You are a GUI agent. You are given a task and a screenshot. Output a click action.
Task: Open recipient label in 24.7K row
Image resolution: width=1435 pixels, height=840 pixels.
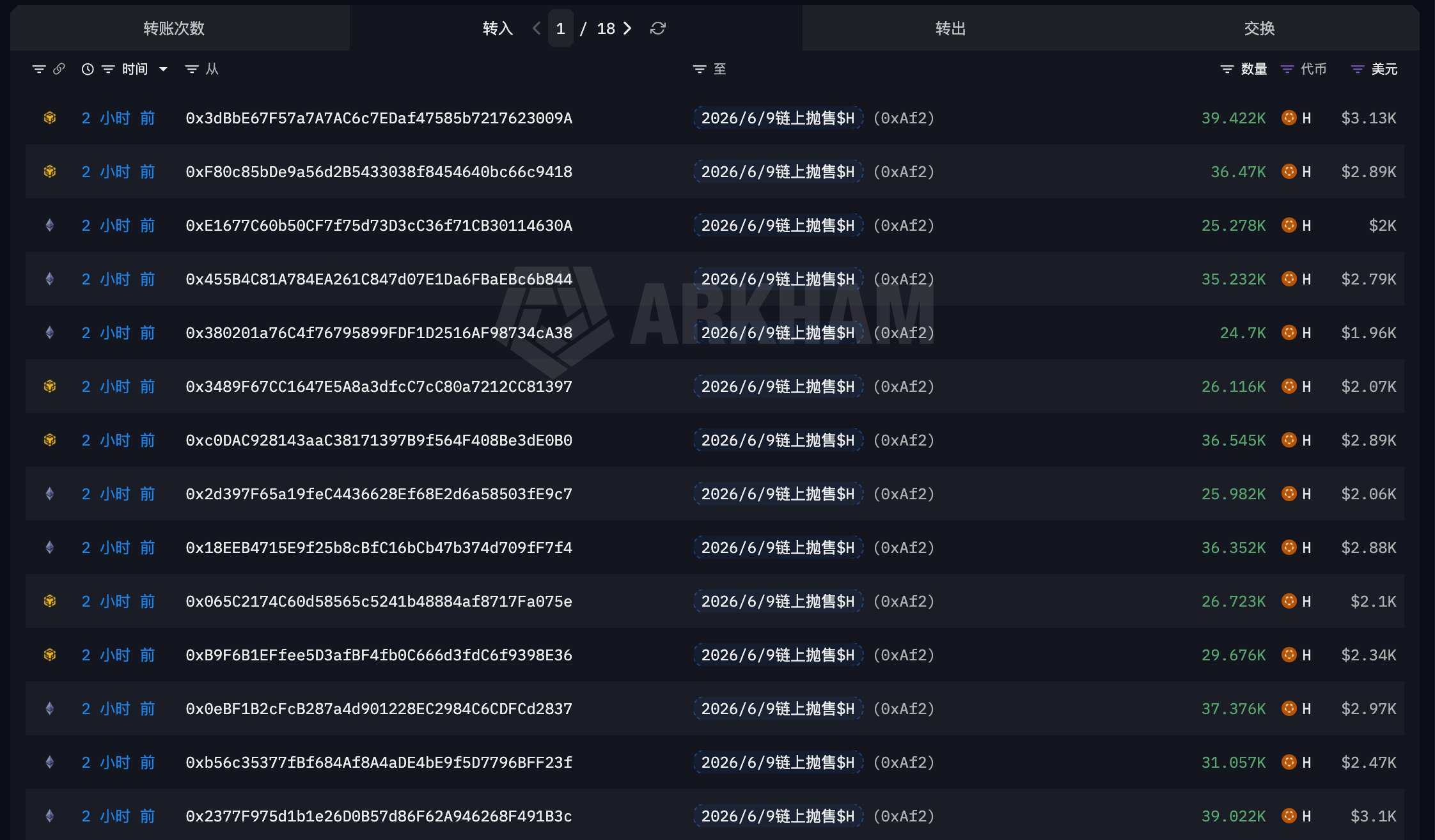pos(778,332)
